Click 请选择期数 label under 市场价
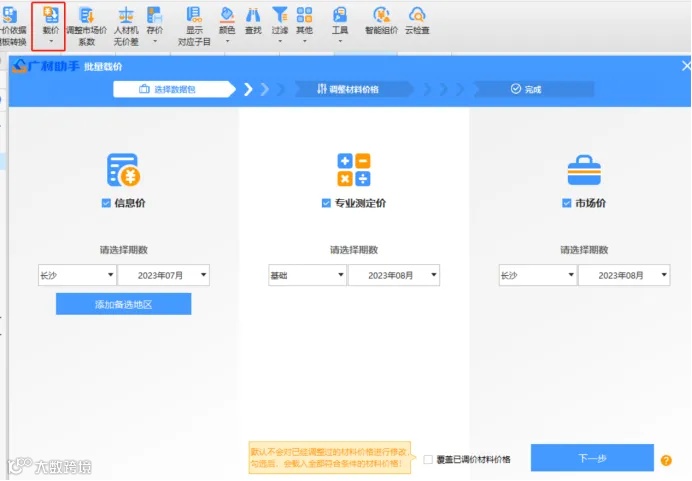692x481 pixels. [x=584, y=250]
